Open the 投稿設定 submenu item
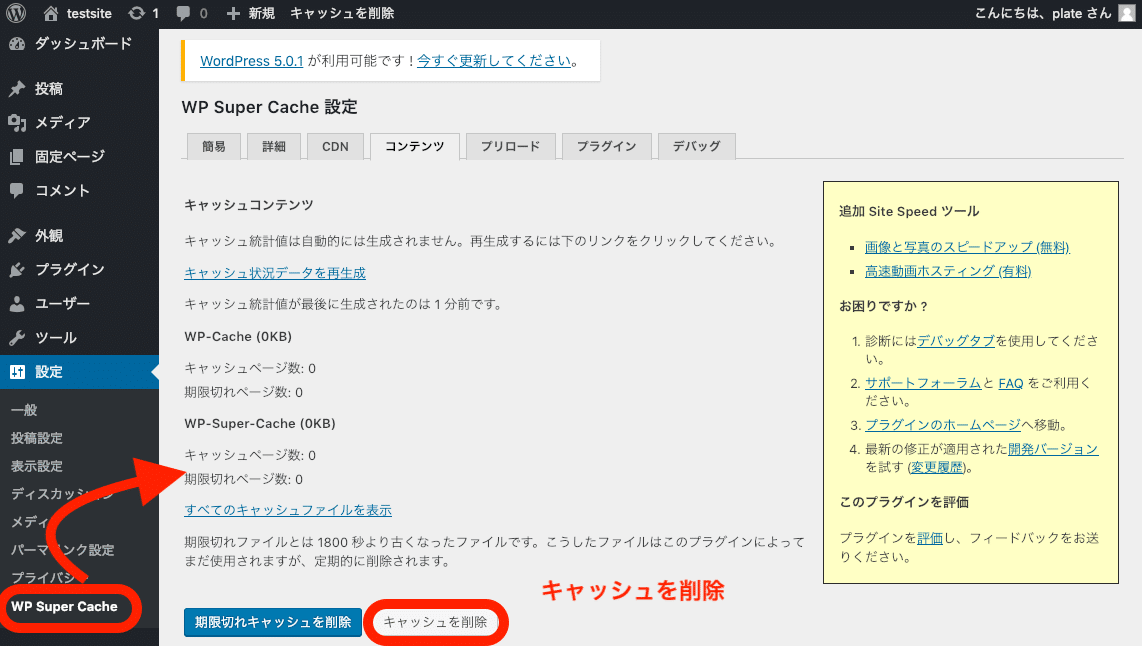 click(x=36, y=438)
